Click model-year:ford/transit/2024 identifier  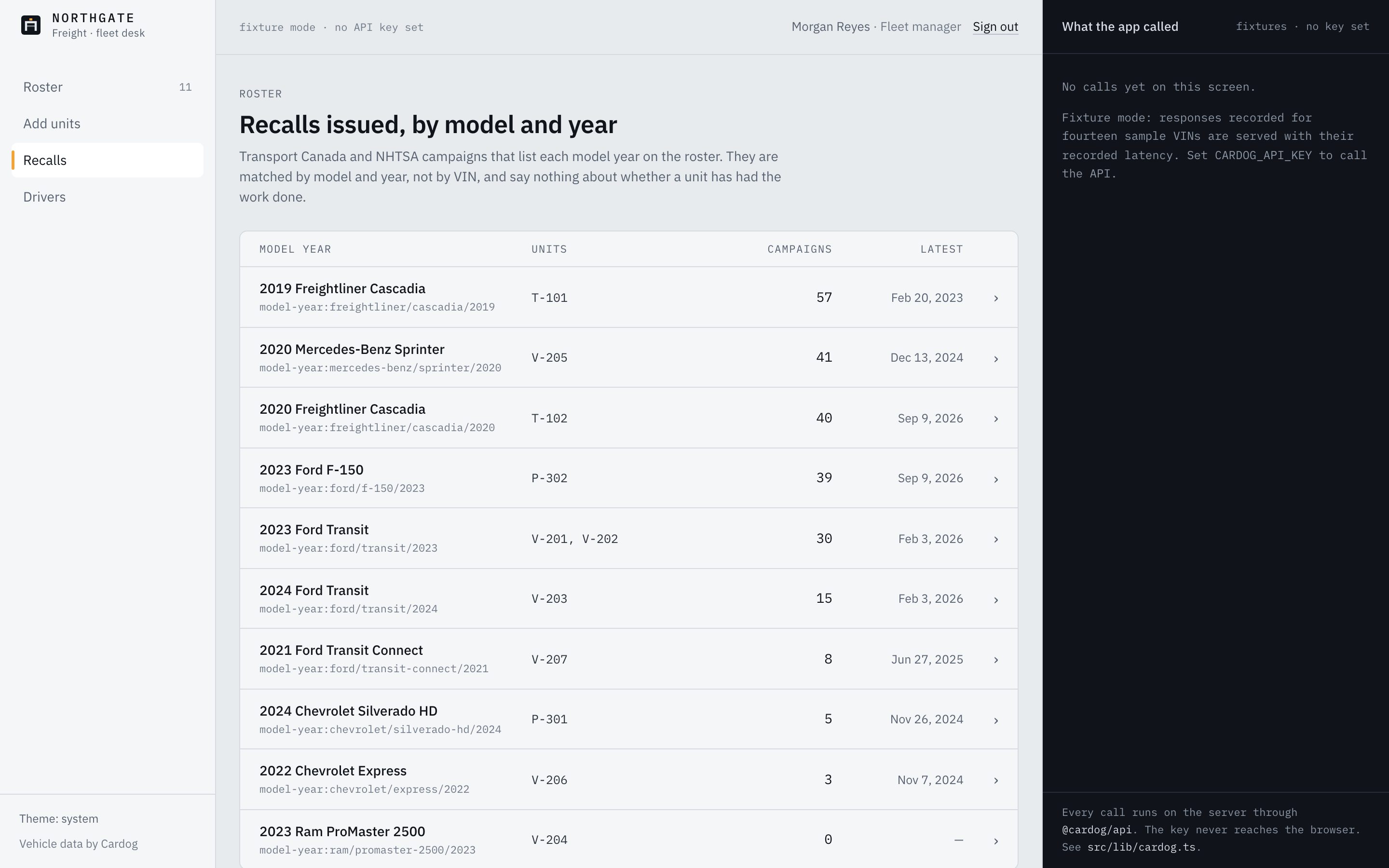pos(348,609)
